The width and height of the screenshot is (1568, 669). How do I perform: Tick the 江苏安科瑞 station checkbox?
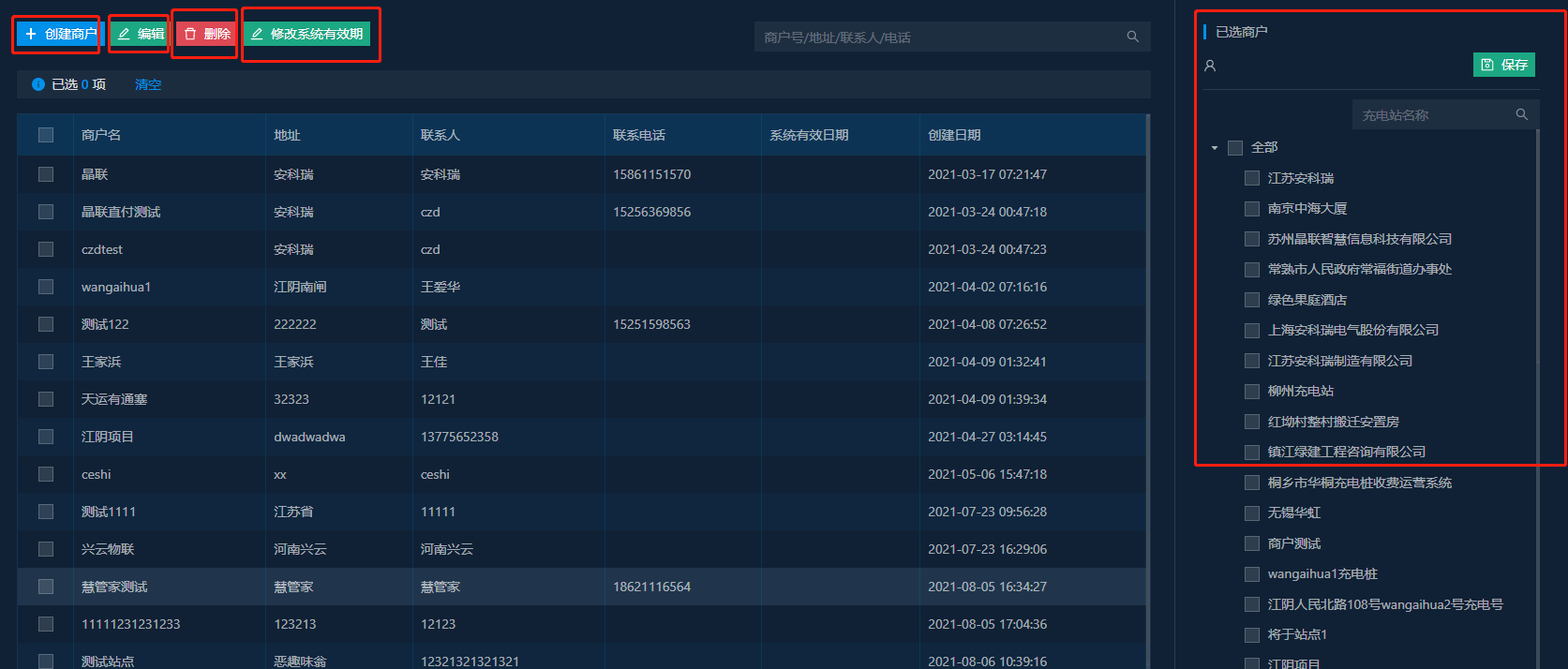click(x=1251, y=178)
